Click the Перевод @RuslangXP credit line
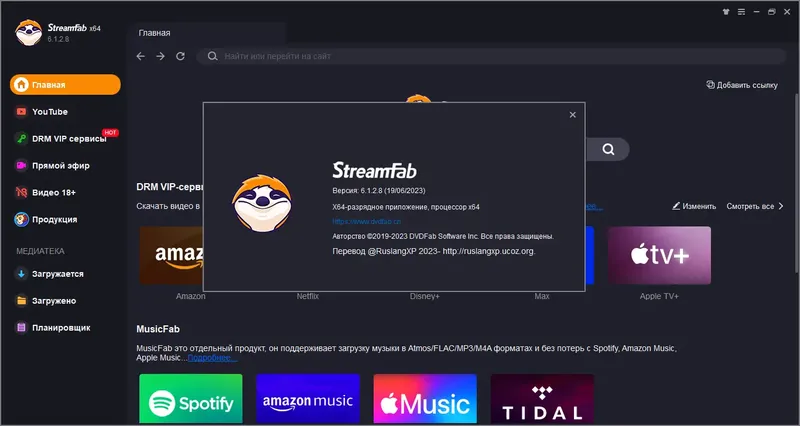The height and width of the screenshot is (426, 800). pyautogui.click(x=434, y=251)
